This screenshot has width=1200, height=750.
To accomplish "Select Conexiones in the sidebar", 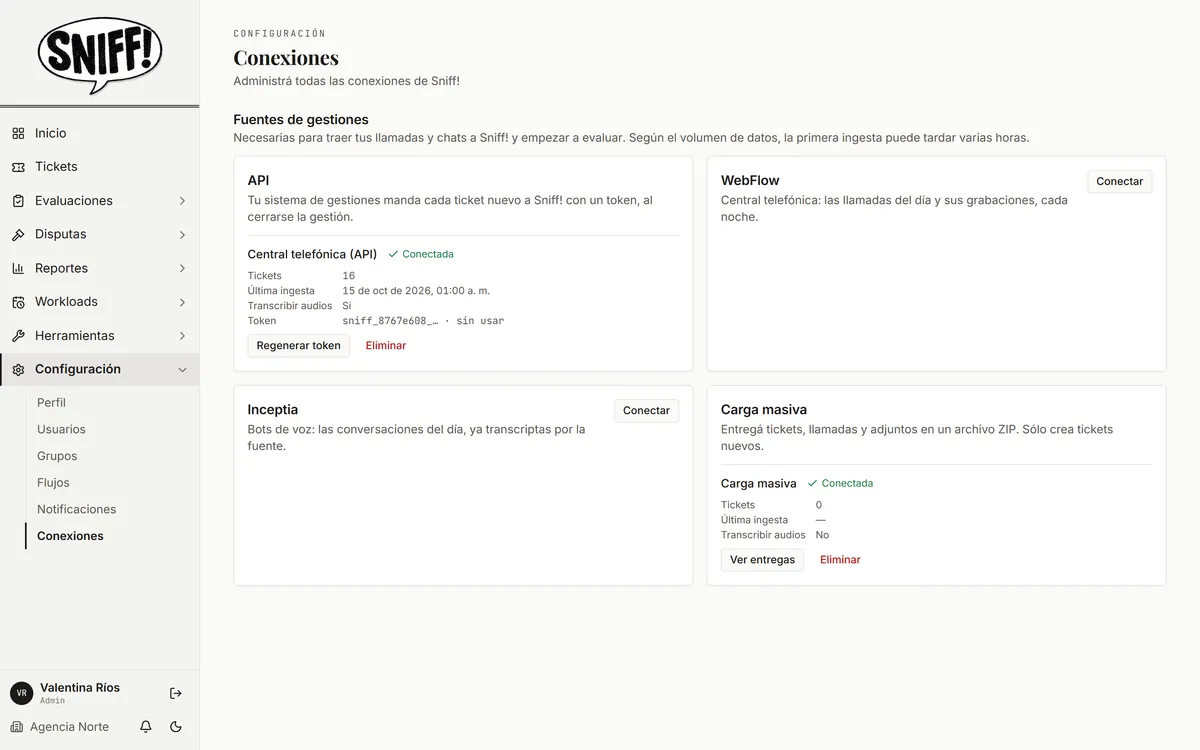I will 70,536.
